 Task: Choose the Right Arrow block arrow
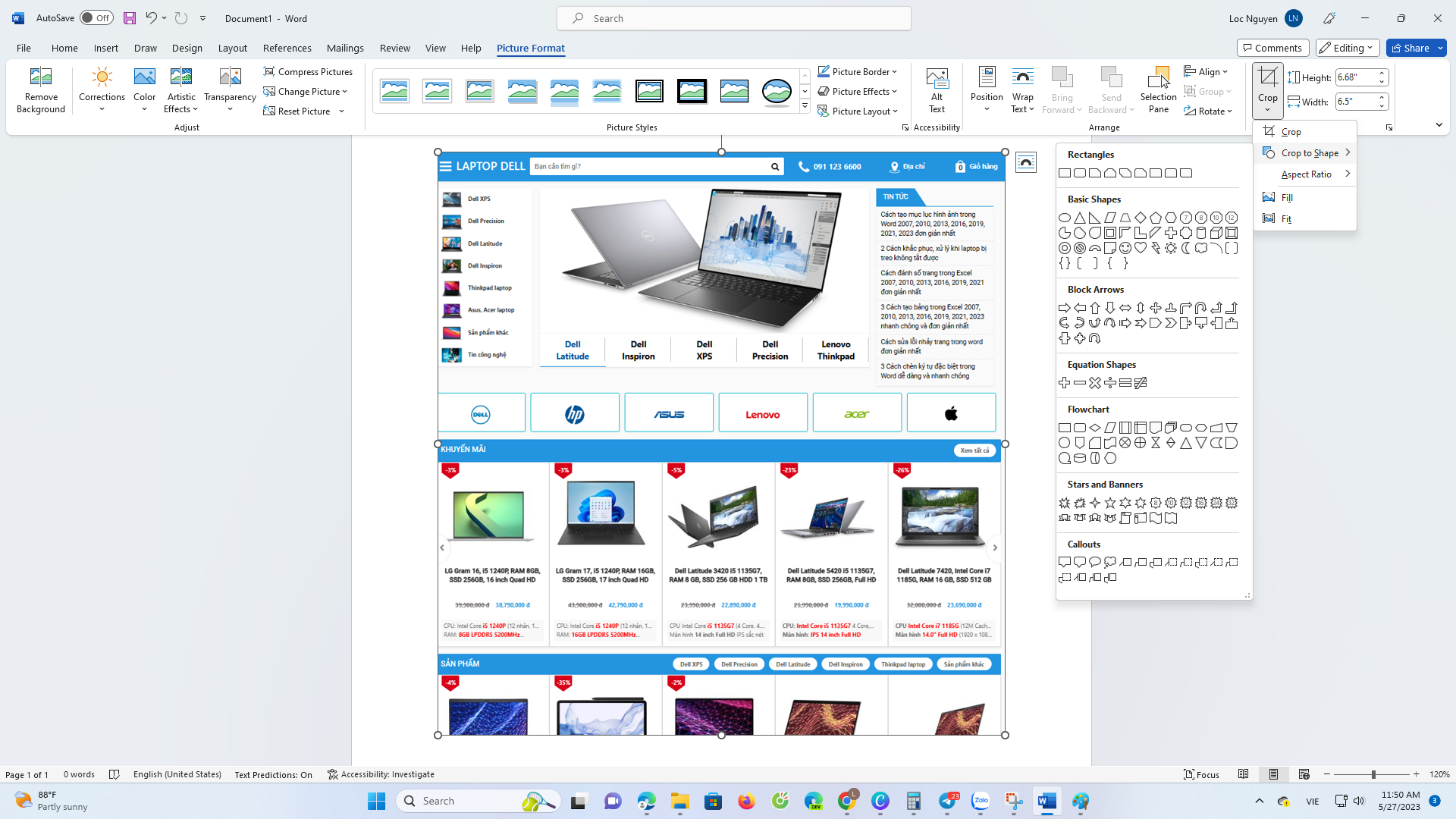pyautogui.click(x=1065, y=308)
